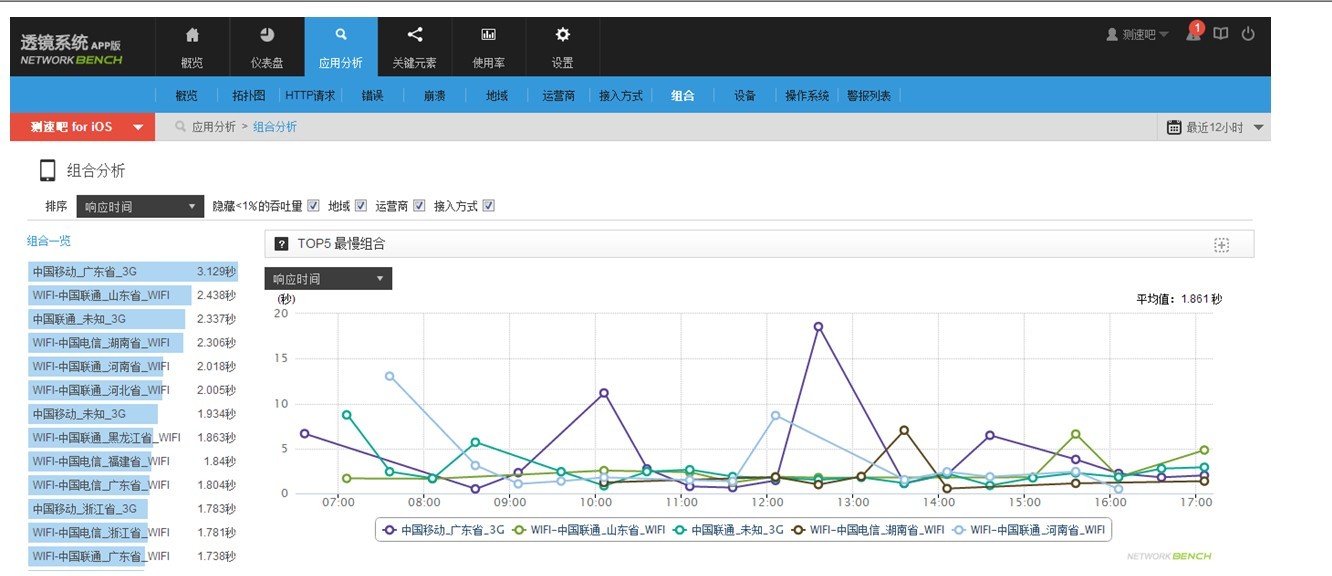Uncheck the 地域 checkbox
Screen dimensions: 1332x576
[x=361, y=206]
